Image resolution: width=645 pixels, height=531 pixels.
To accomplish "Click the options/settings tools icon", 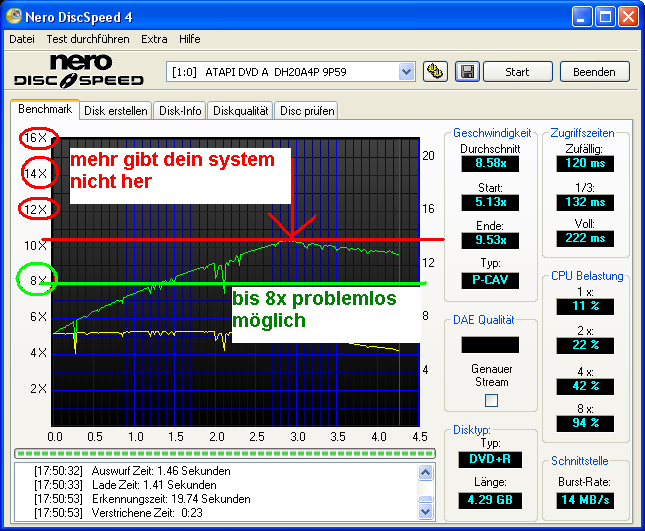I will [x=435, y=72].
